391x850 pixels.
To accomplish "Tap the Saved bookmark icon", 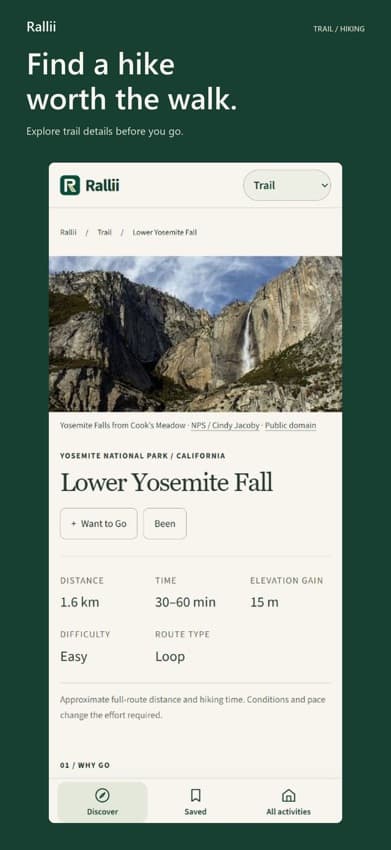I will pos(195,795).
